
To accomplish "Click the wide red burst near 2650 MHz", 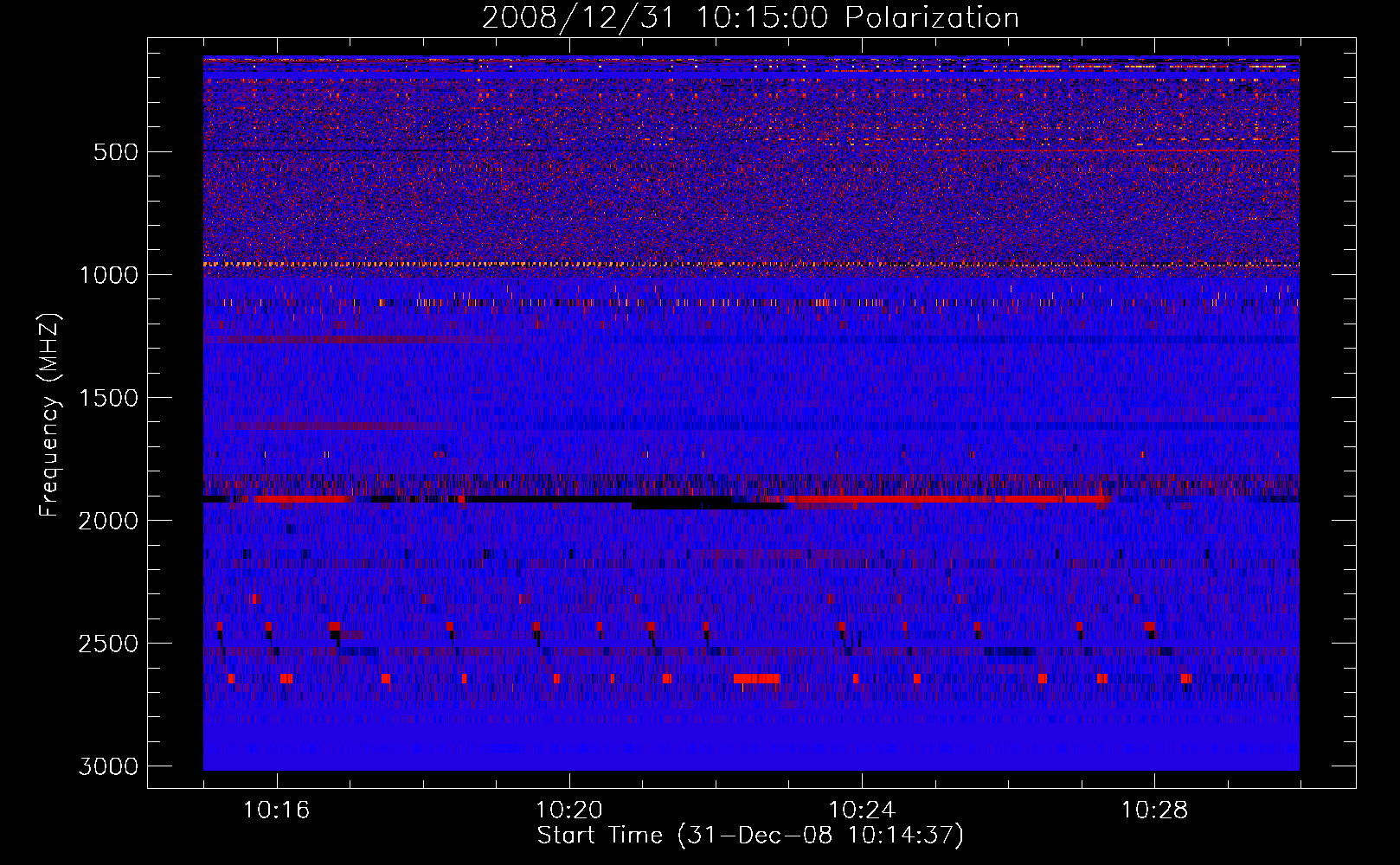I will [756, 679].
